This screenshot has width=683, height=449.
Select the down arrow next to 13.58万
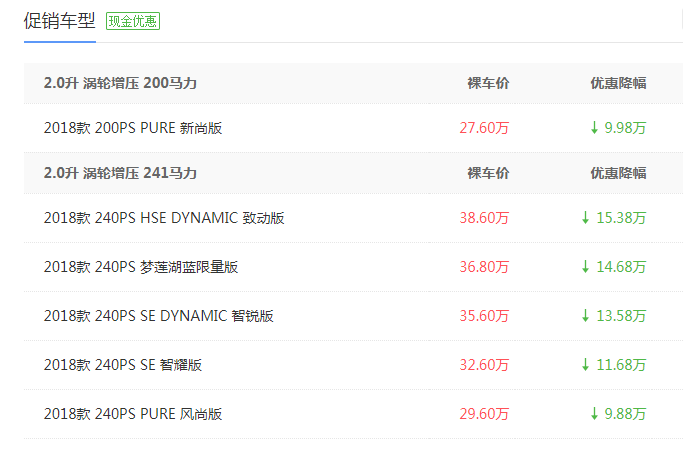coord(585,316)
